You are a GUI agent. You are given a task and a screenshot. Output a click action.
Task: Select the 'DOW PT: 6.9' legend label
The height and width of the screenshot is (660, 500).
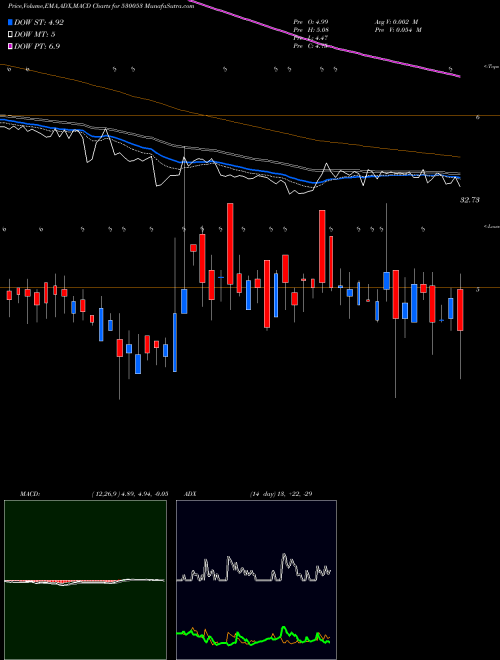click(x=37, y=46)
